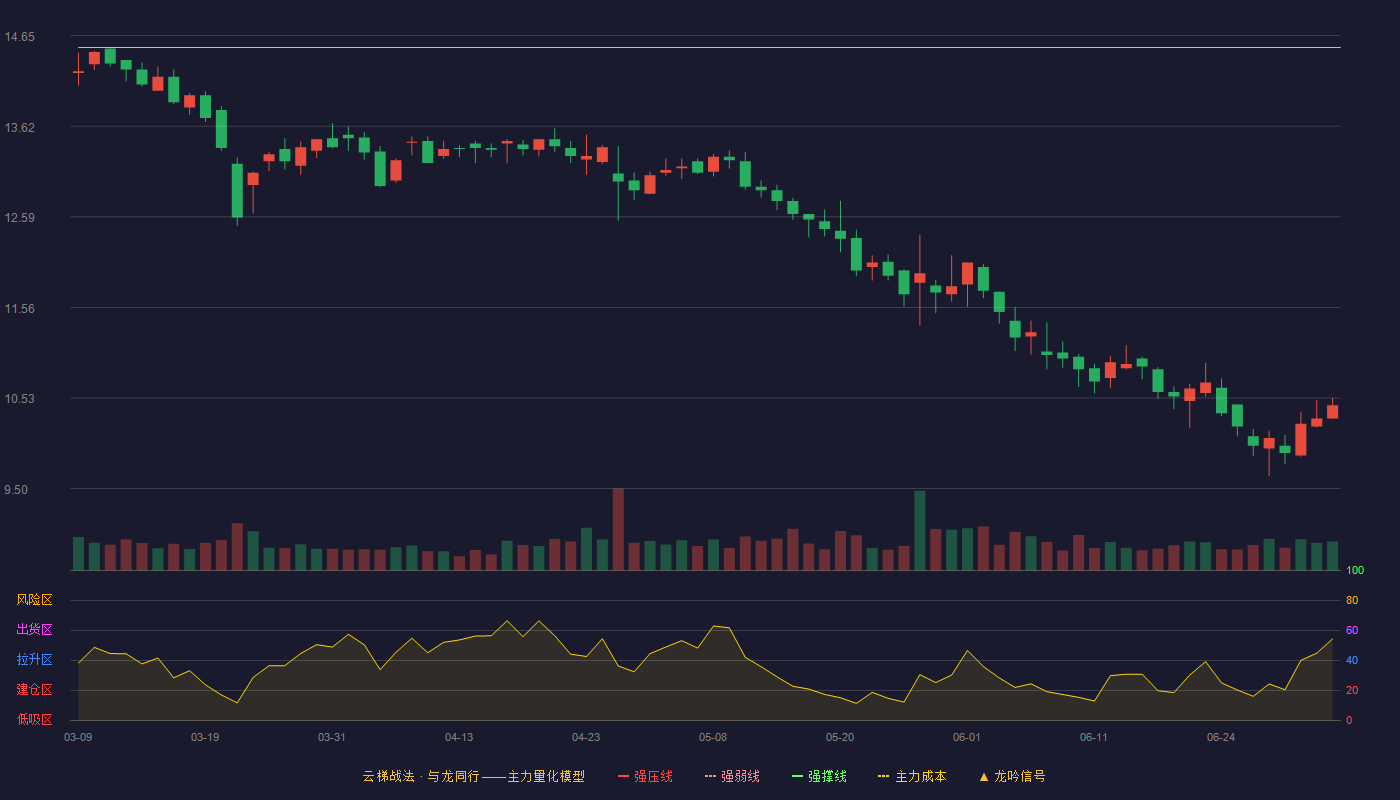
Task: Toggle the 强弱线 legend series
Action: pyautogui.click(x=732, y=776)
